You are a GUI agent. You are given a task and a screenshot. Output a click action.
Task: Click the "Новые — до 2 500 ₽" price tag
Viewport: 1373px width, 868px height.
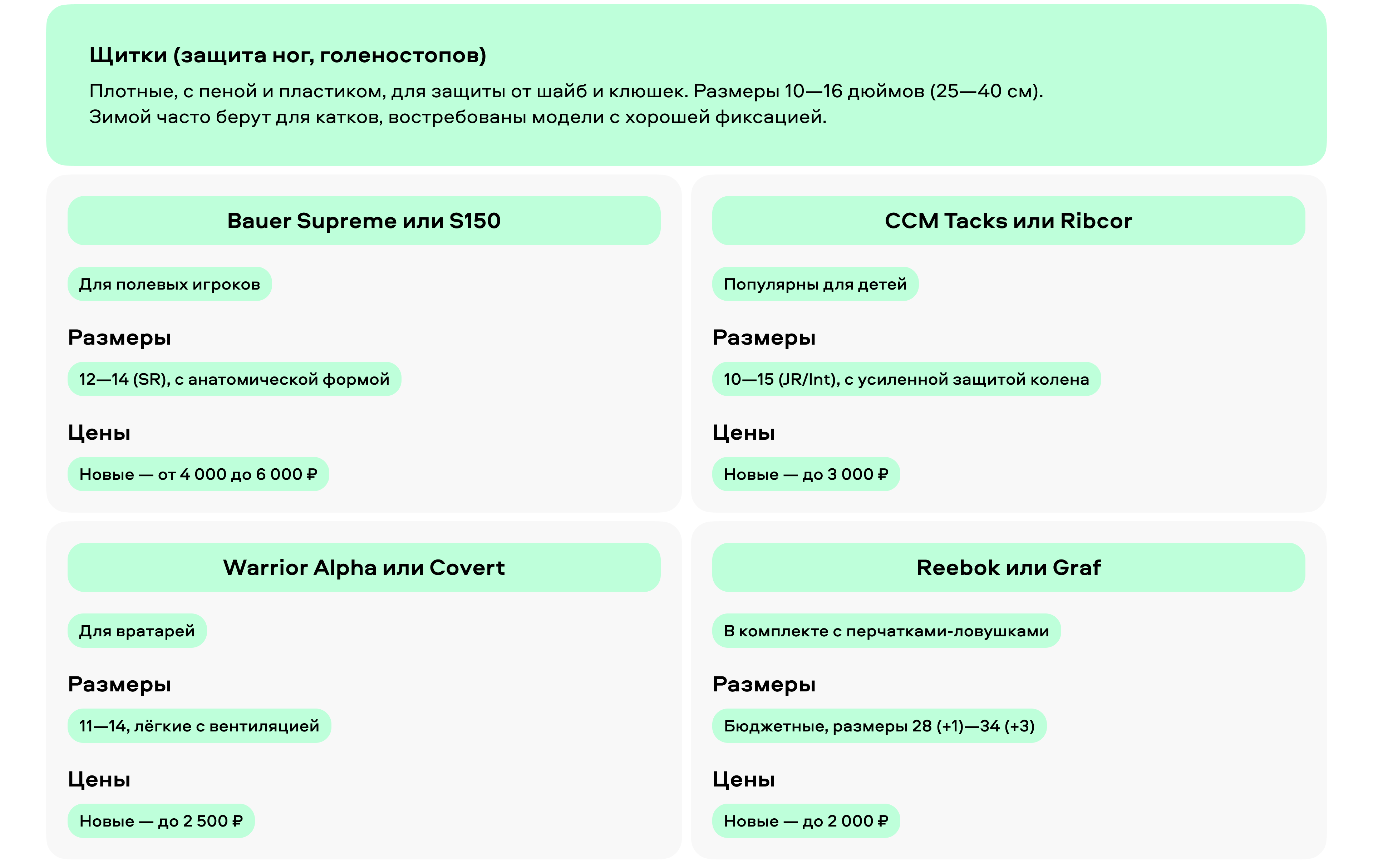coord(161,821)
